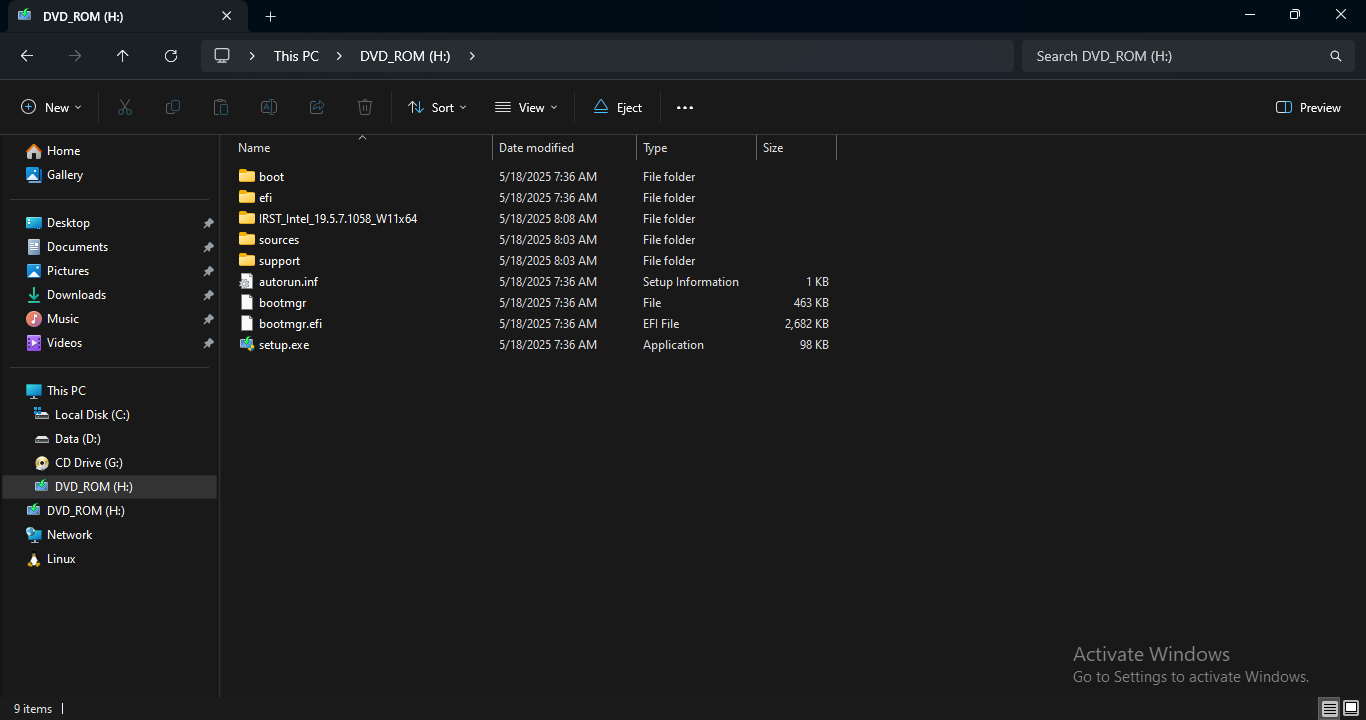Expand chevron after DVD_ROM (H:) in address bar
Viewport: 1366px width, 720px height.
pos(472,56)
